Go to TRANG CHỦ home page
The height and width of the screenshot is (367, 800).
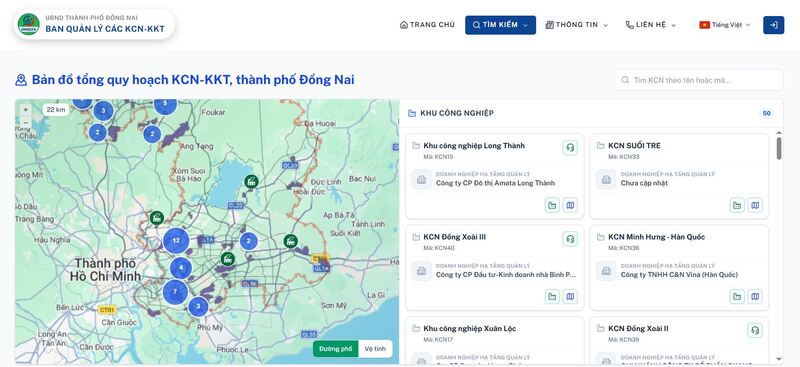(427, 25)
